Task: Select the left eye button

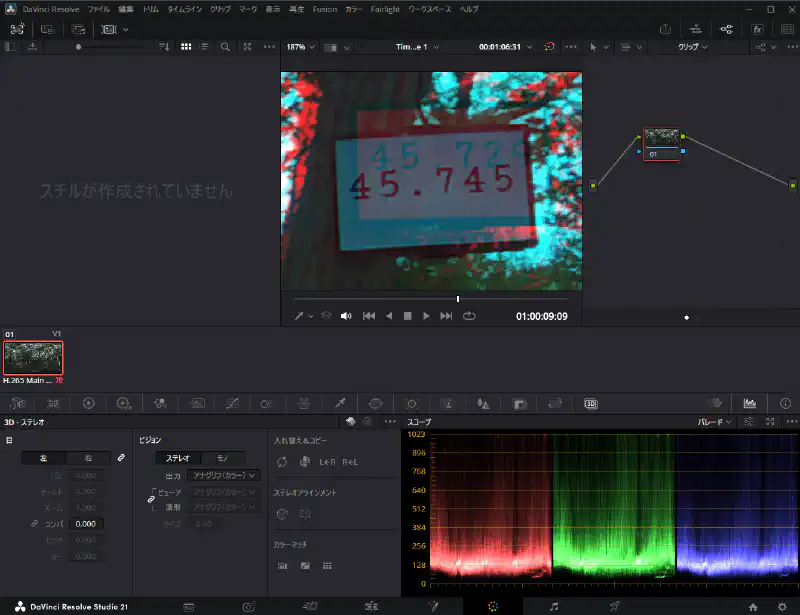Action: point(44,458)
